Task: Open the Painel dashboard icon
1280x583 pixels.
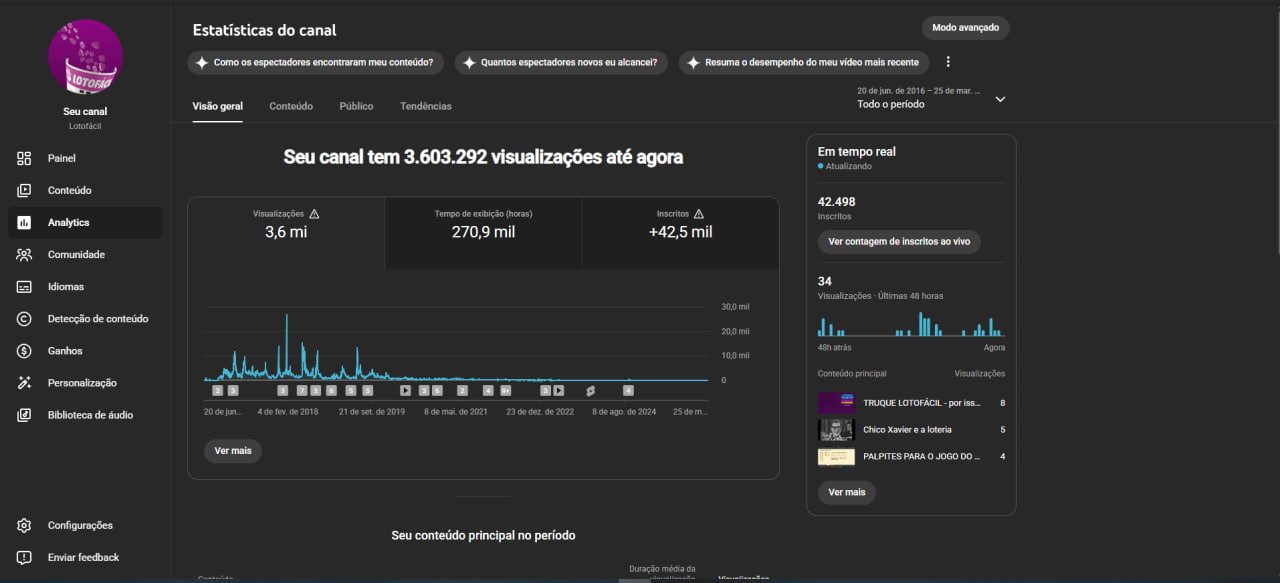Action: (24, 158)
